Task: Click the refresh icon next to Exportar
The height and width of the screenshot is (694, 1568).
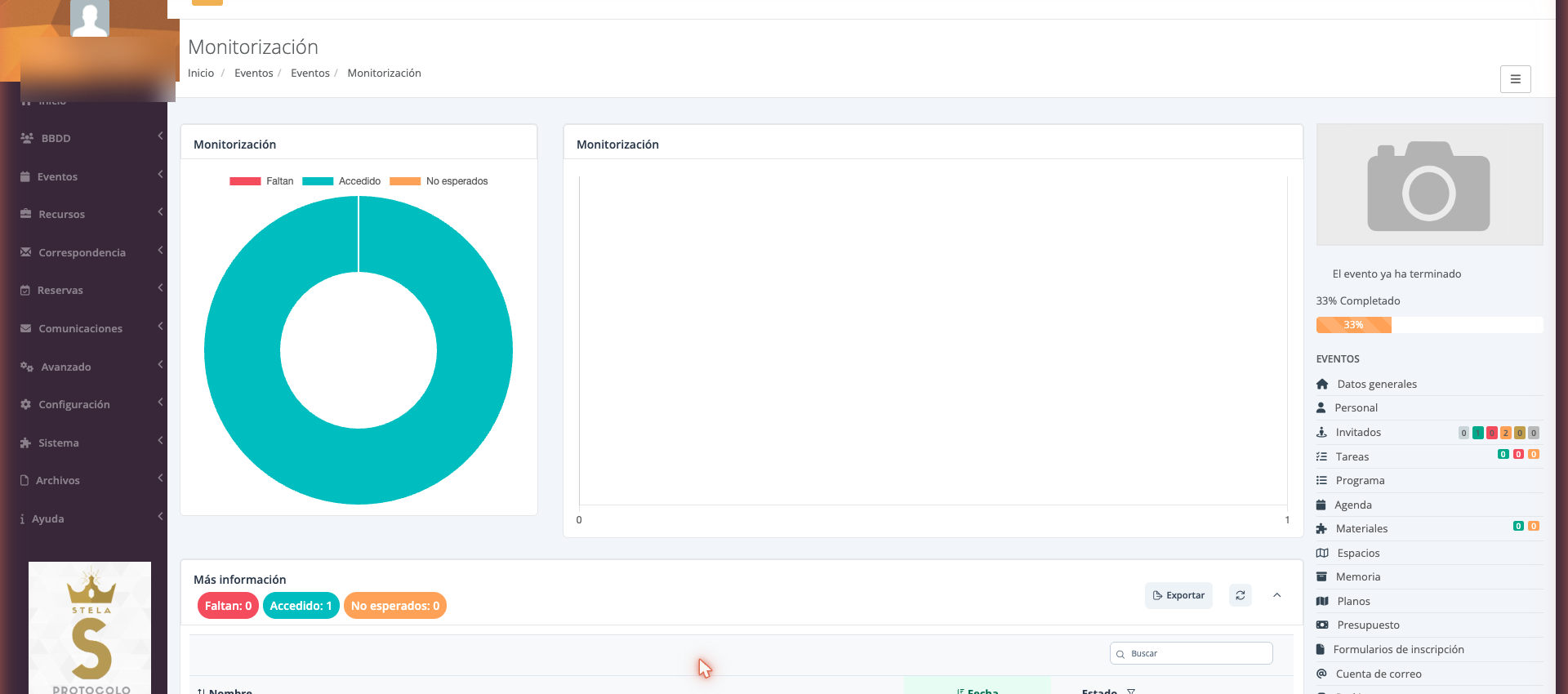Action: click(1240, 595)
